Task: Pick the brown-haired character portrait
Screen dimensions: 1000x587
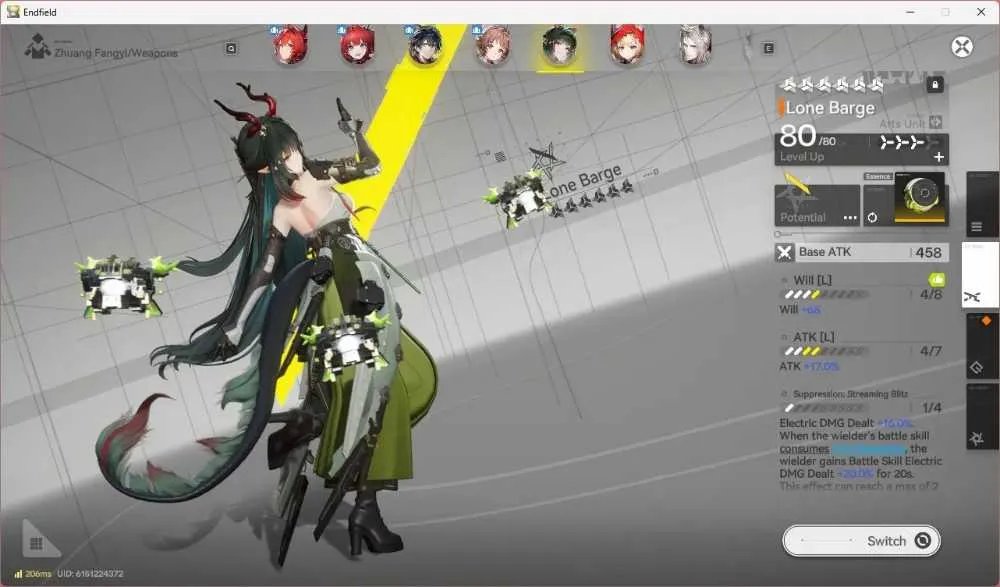Action: pos(493,45)
